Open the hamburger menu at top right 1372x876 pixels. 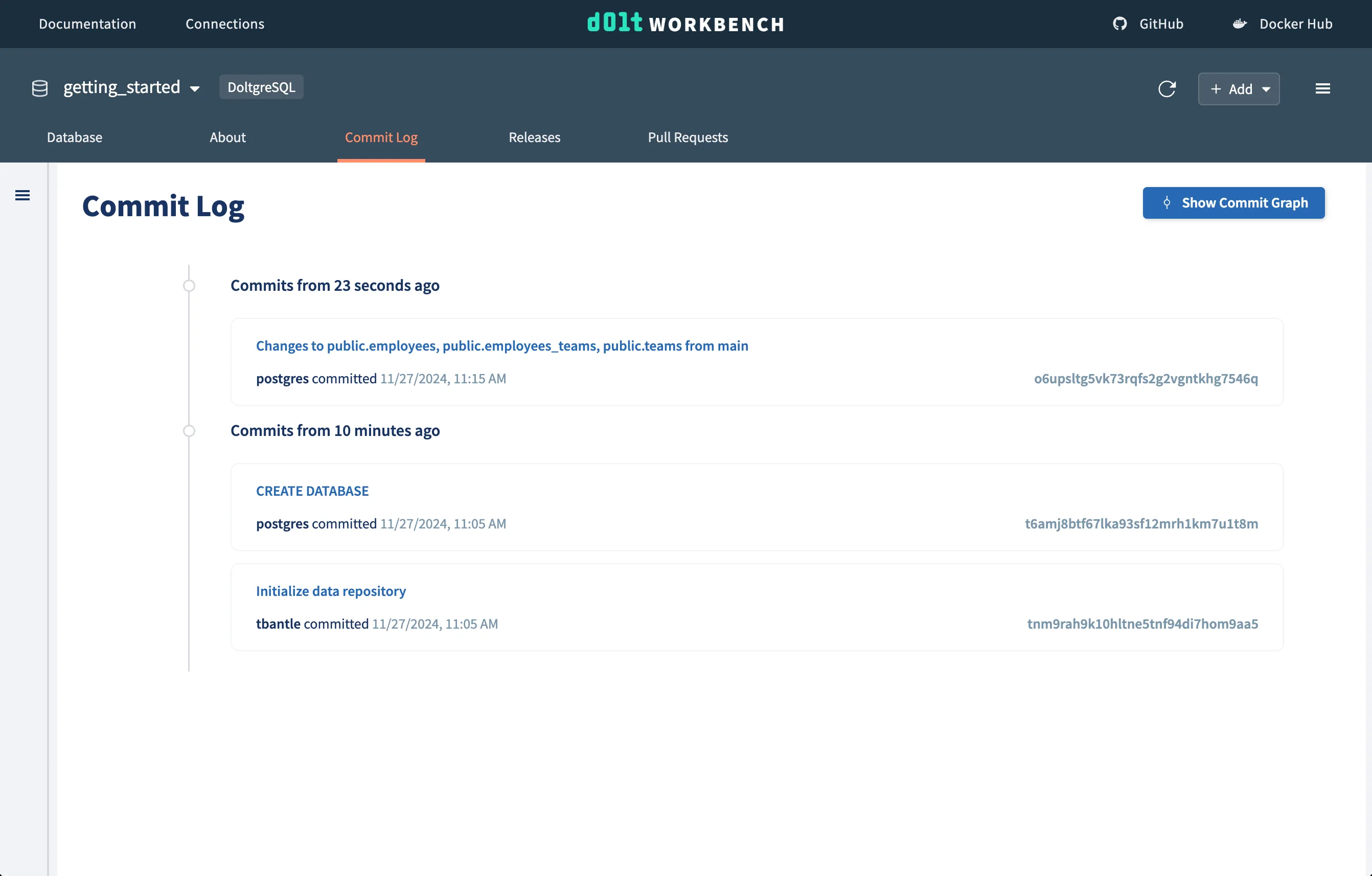[x=1322, y=89]
